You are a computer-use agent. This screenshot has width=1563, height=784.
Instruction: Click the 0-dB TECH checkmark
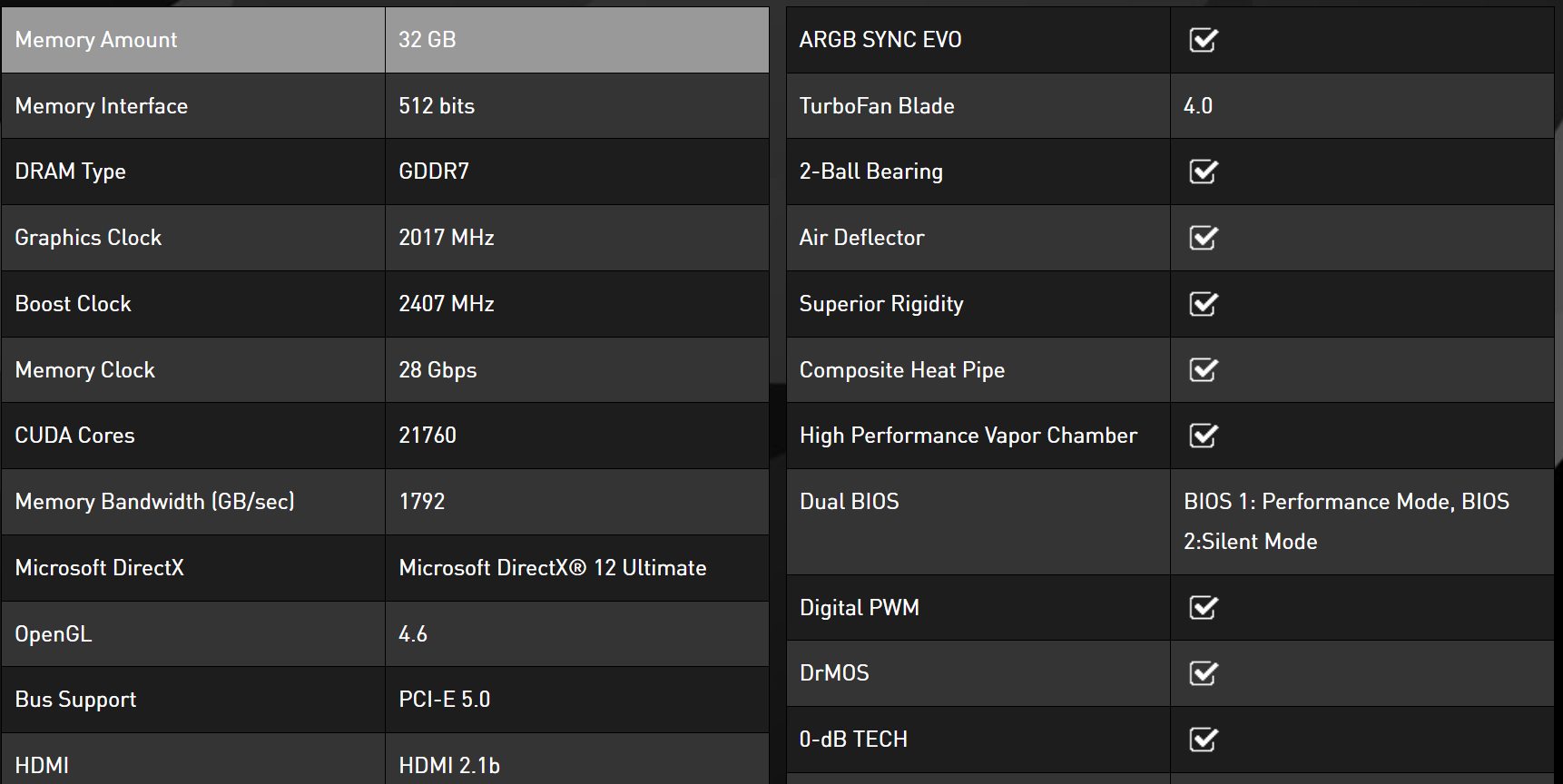1203,740
